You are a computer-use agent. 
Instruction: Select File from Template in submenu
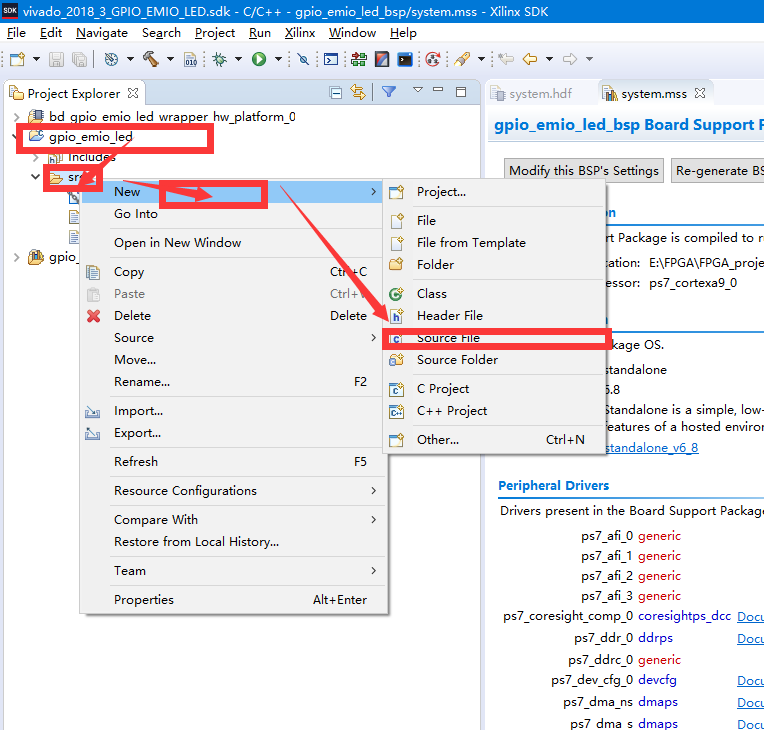click(x=495, y=243)
